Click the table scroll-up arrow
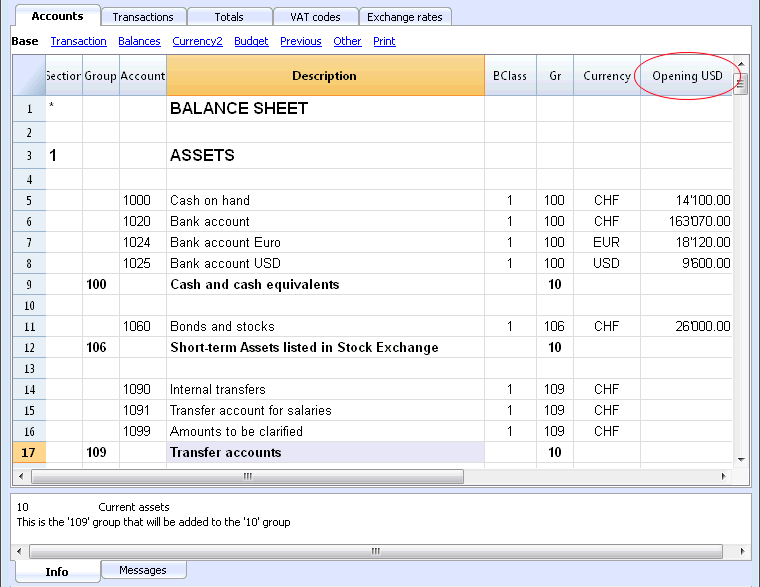This screenshot has height=587, width=760. (x=741, y=63)
